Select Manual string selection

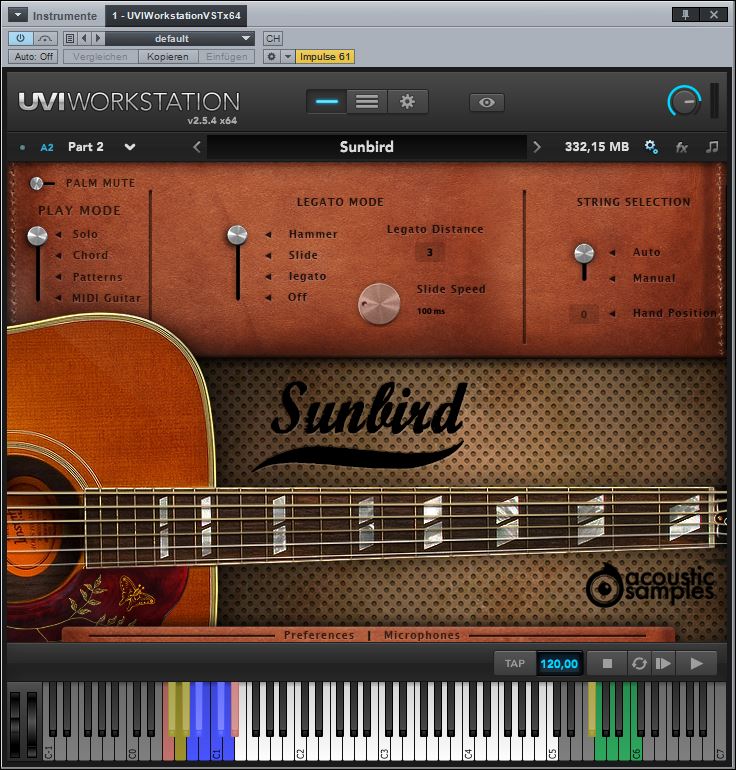[654, 278]
